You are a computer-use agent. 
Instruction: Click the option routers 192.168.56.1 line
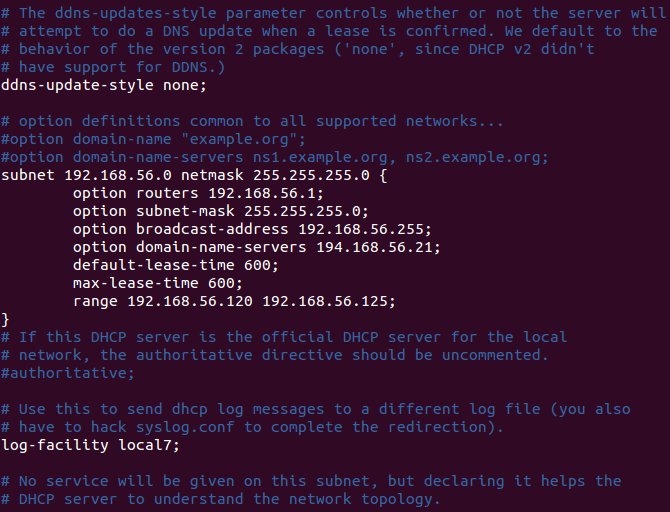coord(198,193)
